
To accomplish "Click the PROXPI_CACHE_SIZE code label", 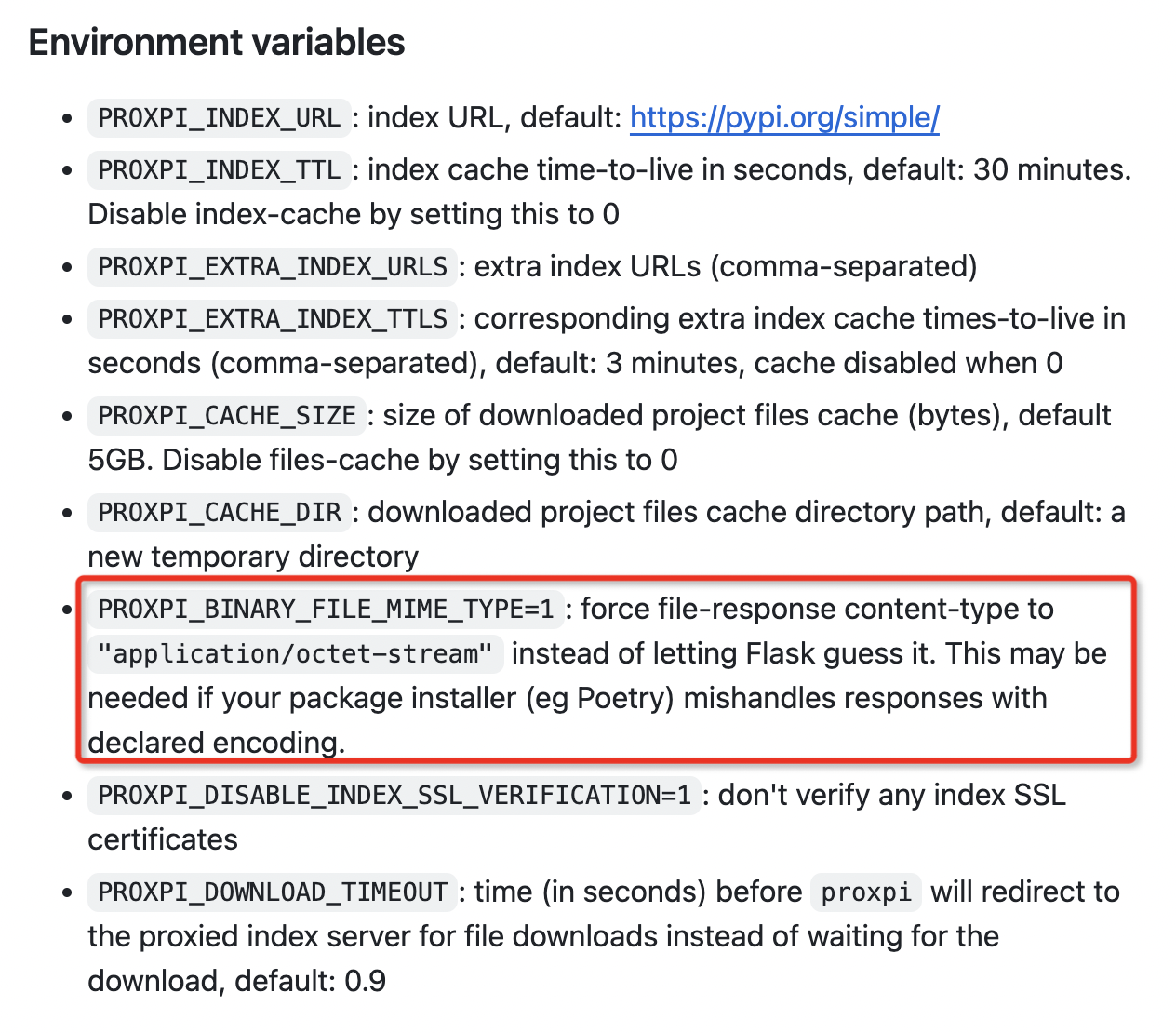I will coord(227,416).
